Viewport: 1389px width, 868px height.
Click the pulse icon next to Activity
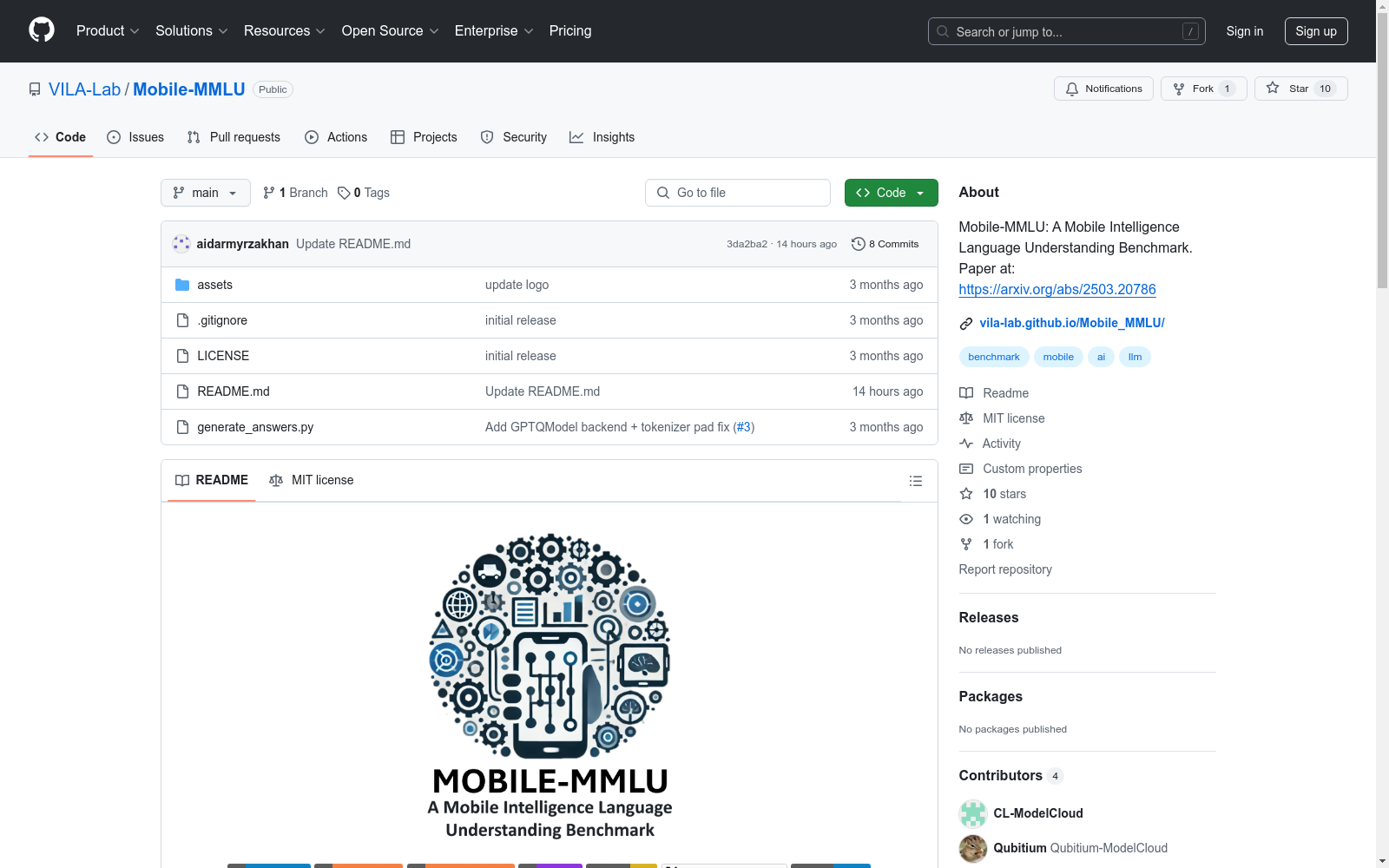click(x=966, y=444)
